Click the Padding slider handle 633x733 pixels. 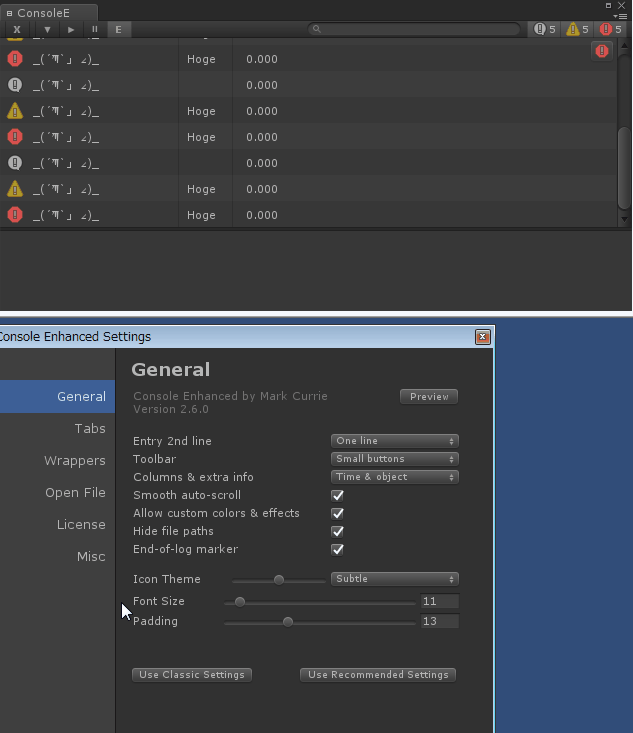[288, 622]
